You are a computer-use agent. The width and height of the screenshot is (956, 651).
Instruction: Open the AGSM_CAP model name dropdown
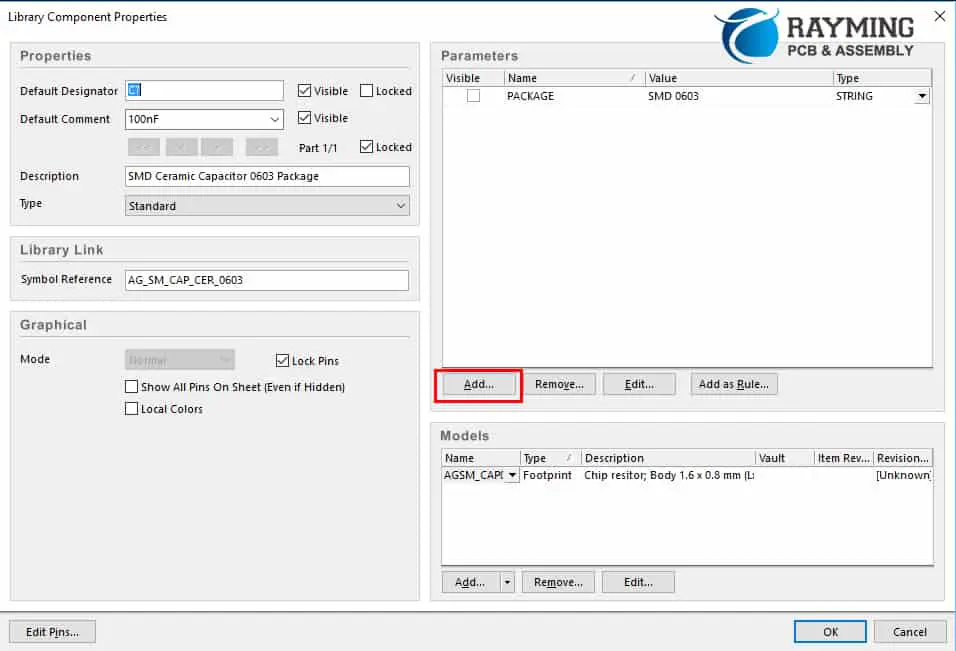[x=512, y=476]
